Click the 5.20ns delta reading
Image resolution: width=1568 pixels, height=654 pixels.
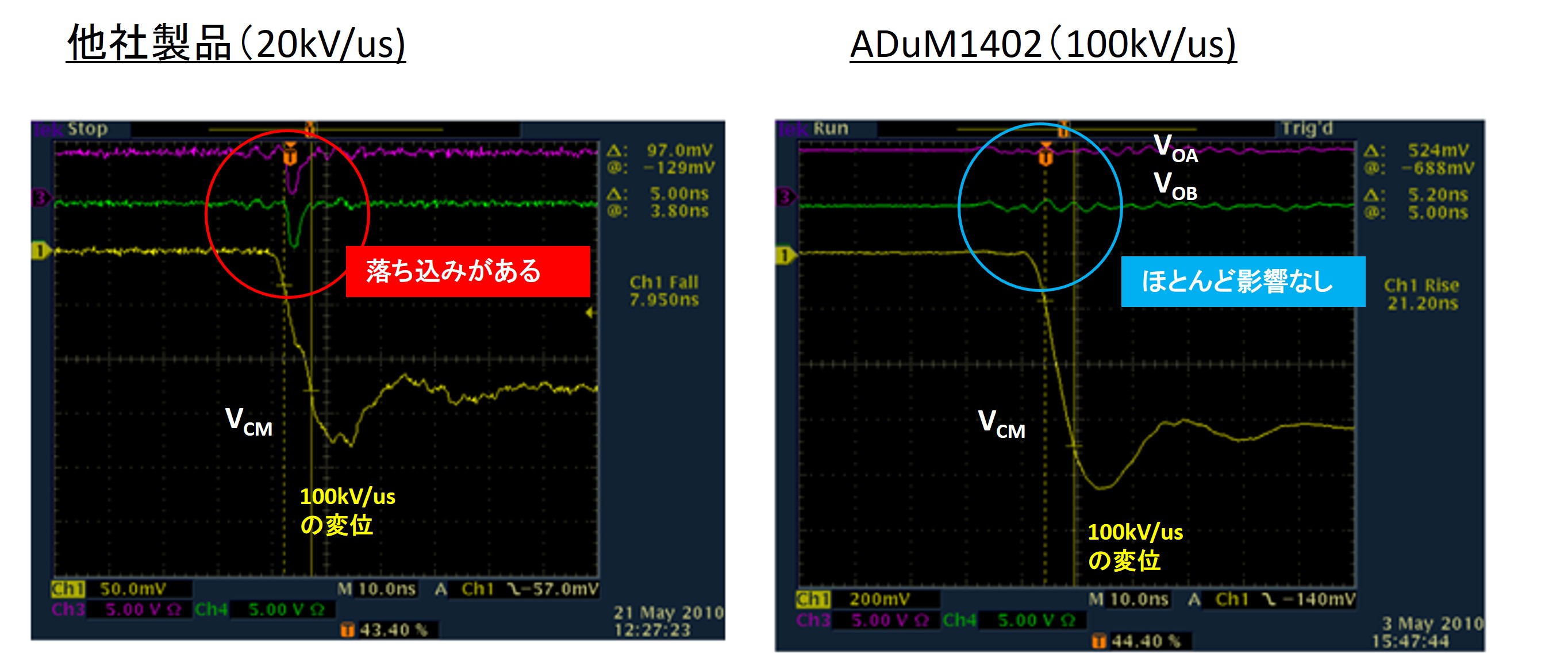(1438, 195)
